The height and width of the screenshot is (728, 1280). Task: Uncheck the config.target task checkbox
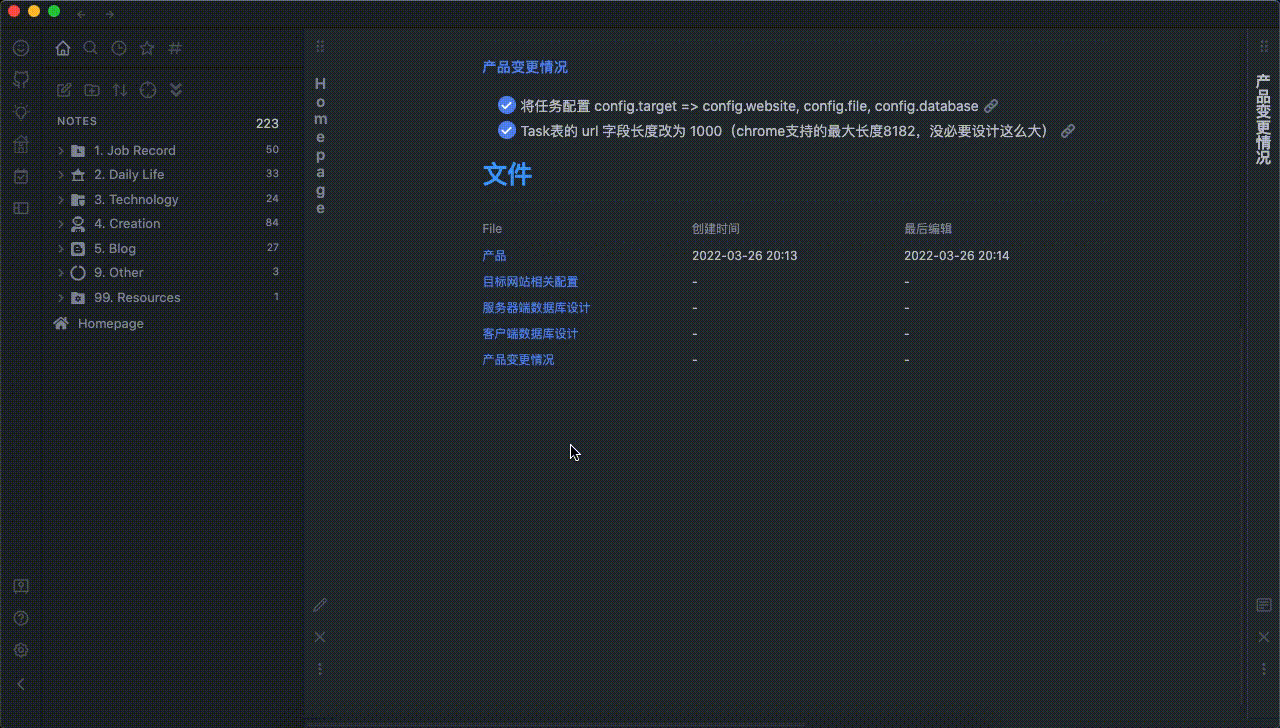pos(506,105)
